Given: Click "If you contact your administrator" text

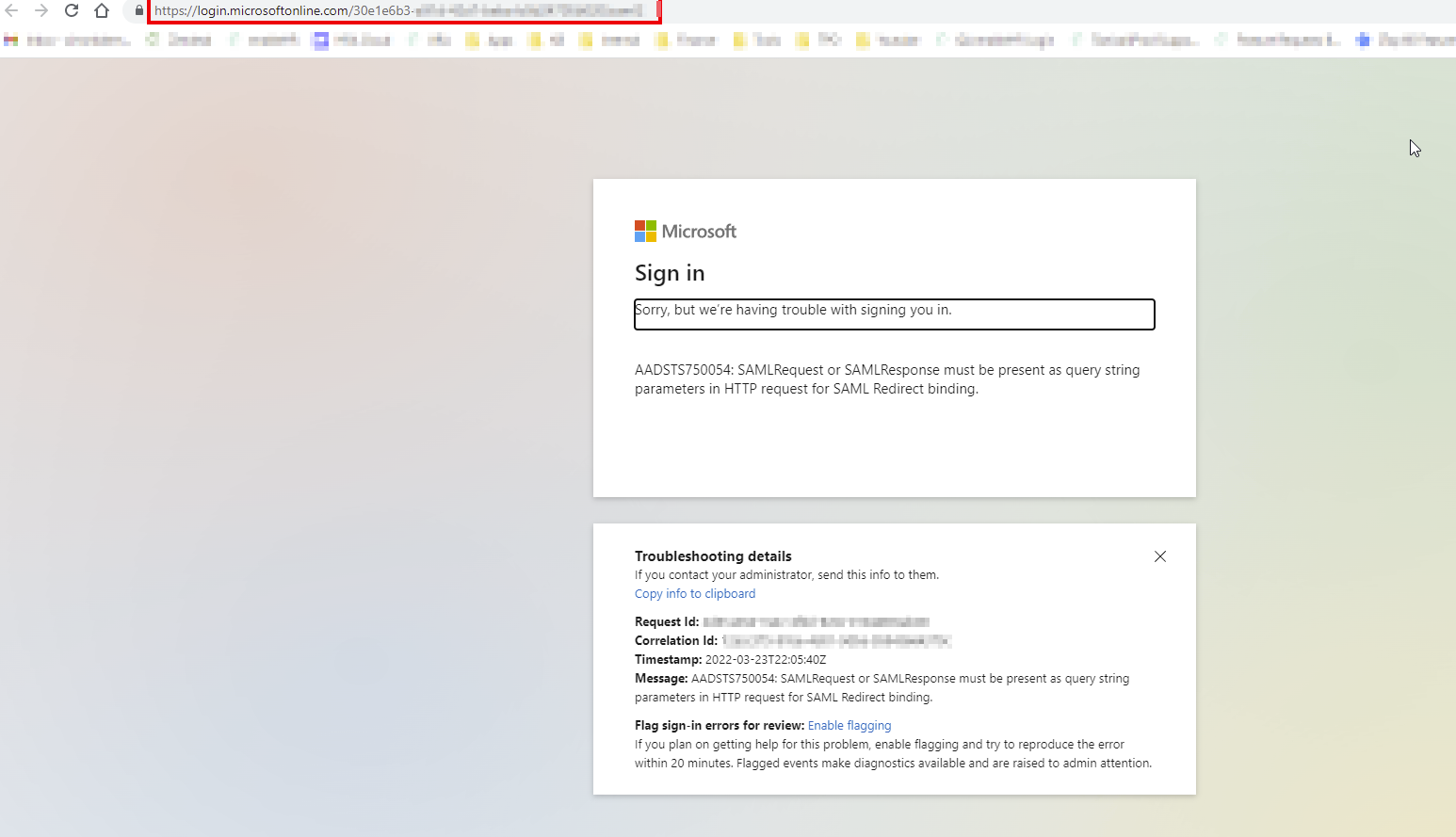Looking at the screenshot, I should click(x=786, y=575).
